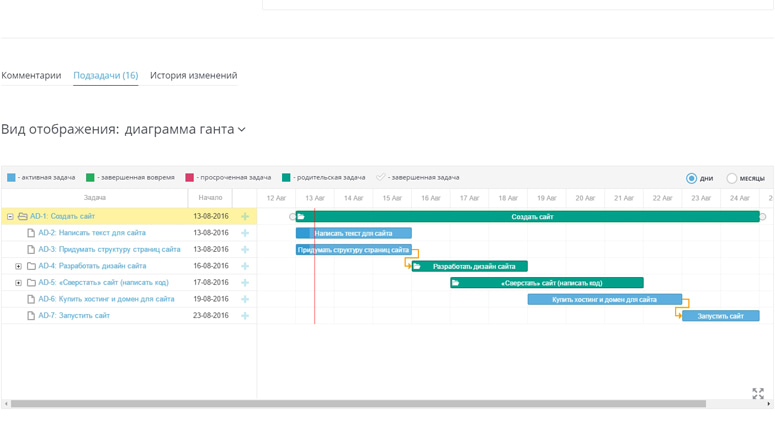Image resolution: width=775 pixels, height=430 pixels.
Task: Click plus icon in AD-7 row
Action: click(245, 316)
